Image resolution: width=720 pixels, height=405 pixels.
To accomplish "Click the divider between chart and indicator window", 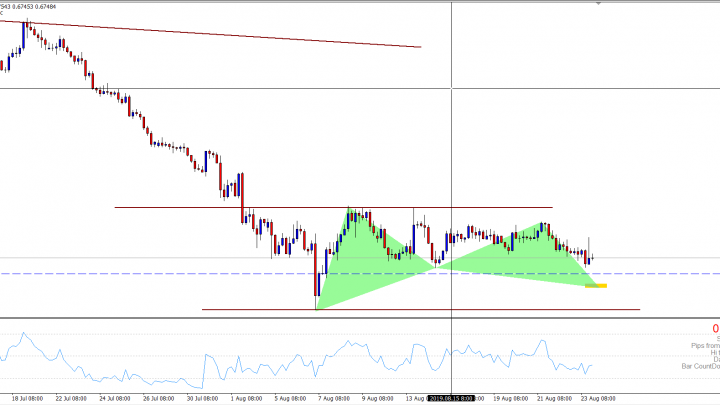I will [x=360, y=319].
